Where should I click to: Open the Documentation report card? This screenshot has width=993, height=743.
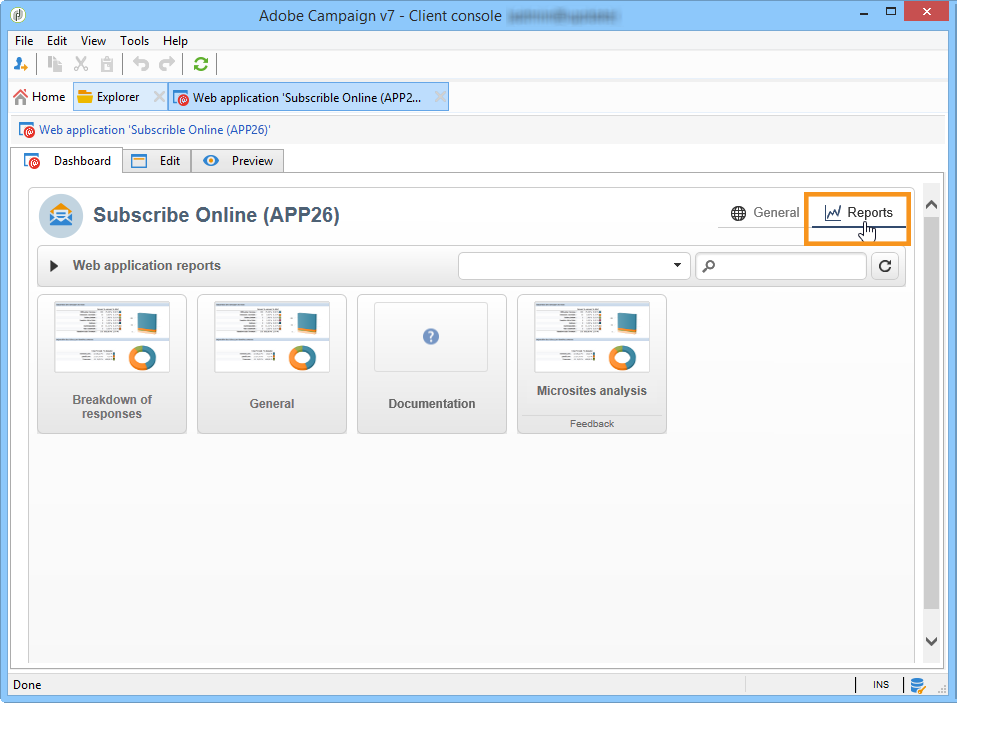tap(432, 364)
